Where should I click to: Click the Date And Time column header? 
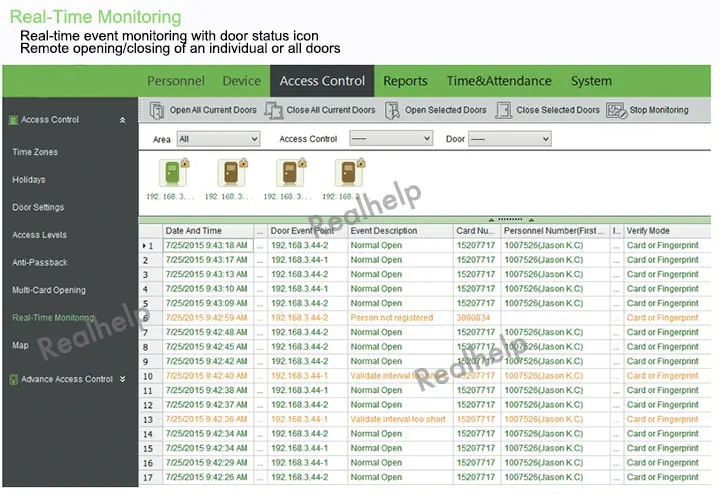[209, 231]
